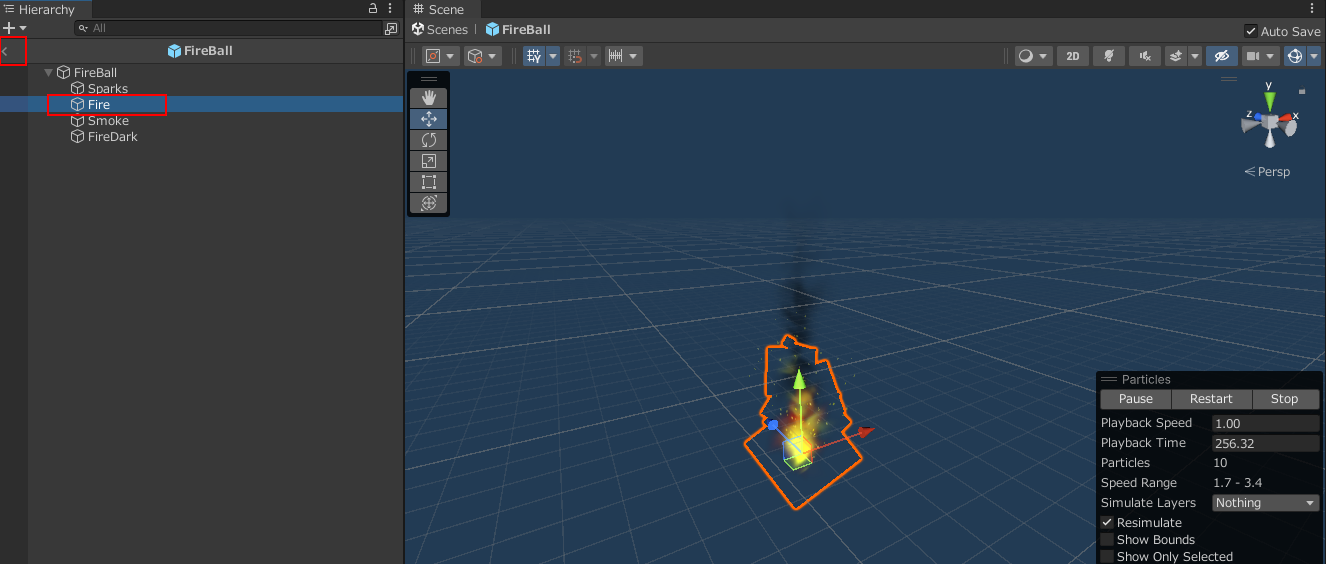Screen dimensions: 1326x564
Task: Click the FireBall breadcrumb in the Scene view
Action: [x=518, y=30]
